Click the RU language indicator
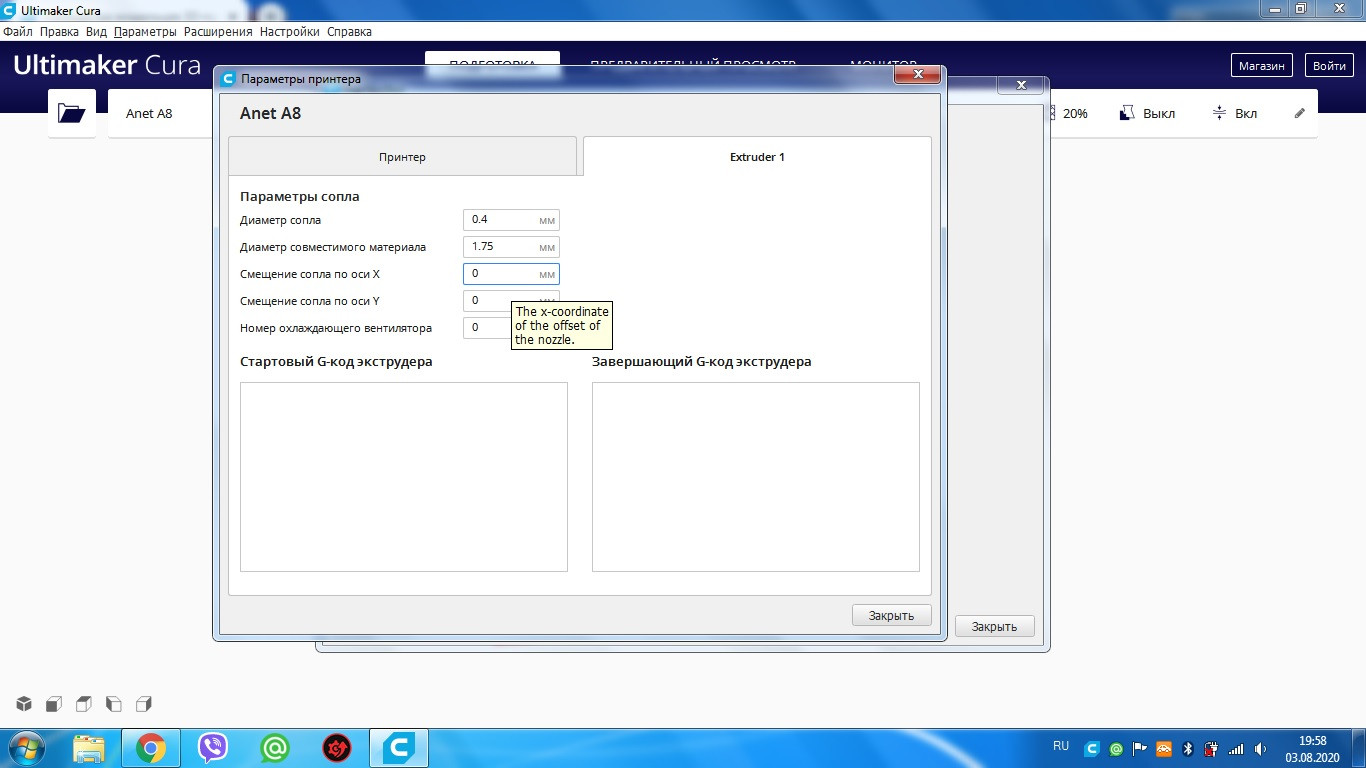Viewport: 1366px width, 768px height. tap(1061, 746)
